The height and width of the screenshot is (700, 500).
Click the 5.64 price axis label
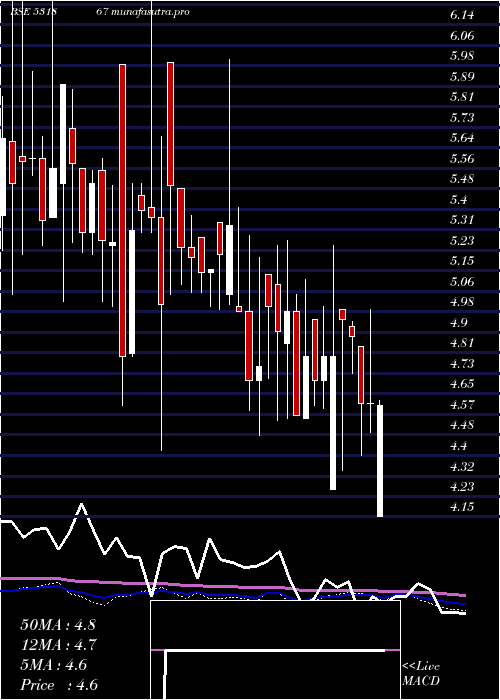[x=462, y=138]
